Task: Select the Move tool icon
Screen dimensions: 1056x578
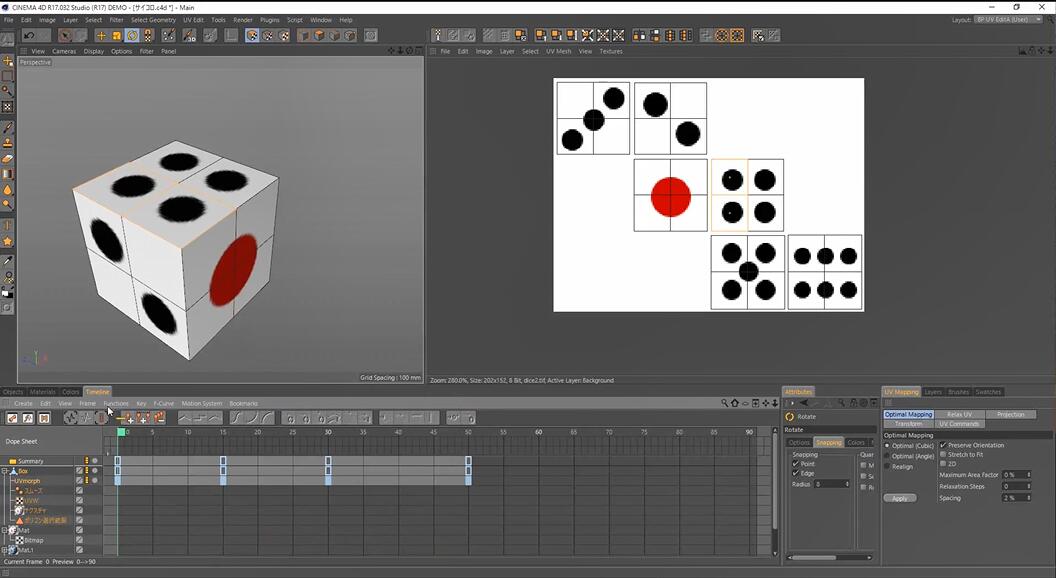Action: point(102,35)
